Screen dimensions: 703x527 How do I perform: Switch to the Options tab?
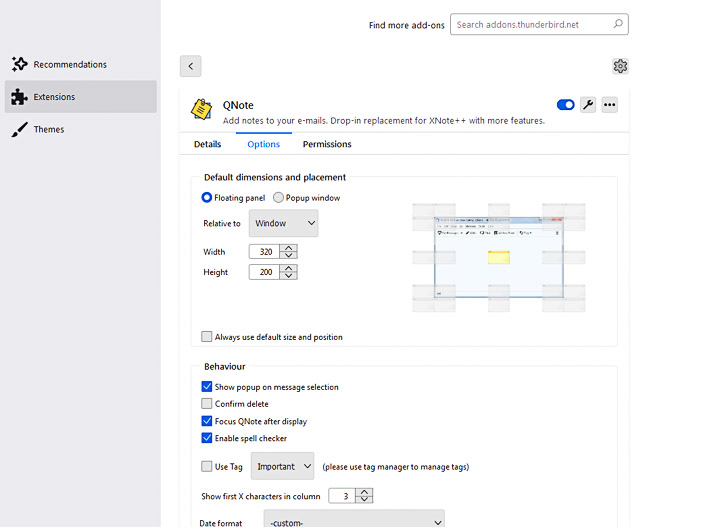click(x=264, y=144)
